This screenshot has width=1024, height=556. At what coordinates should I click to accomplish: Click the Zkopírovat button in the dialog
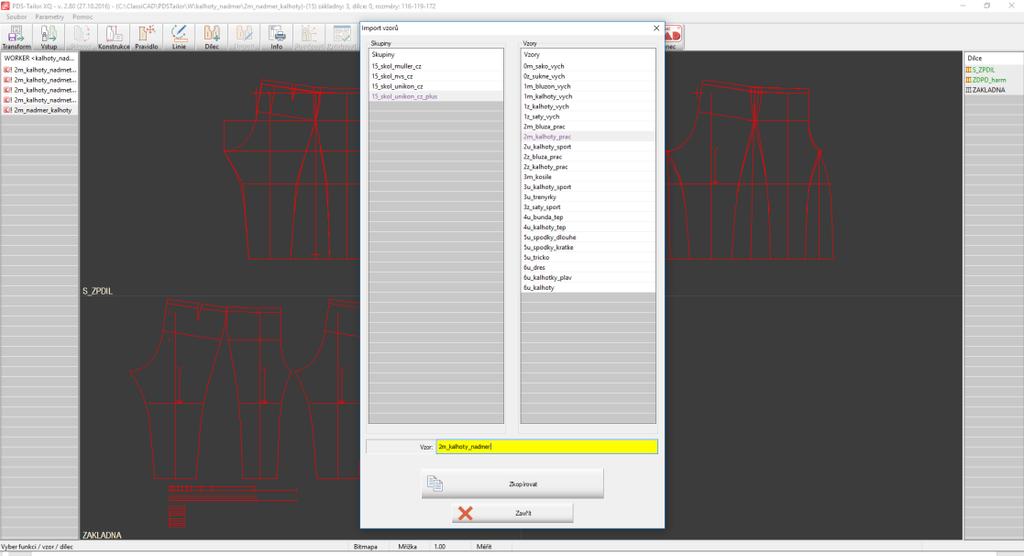tap(513, 484)
